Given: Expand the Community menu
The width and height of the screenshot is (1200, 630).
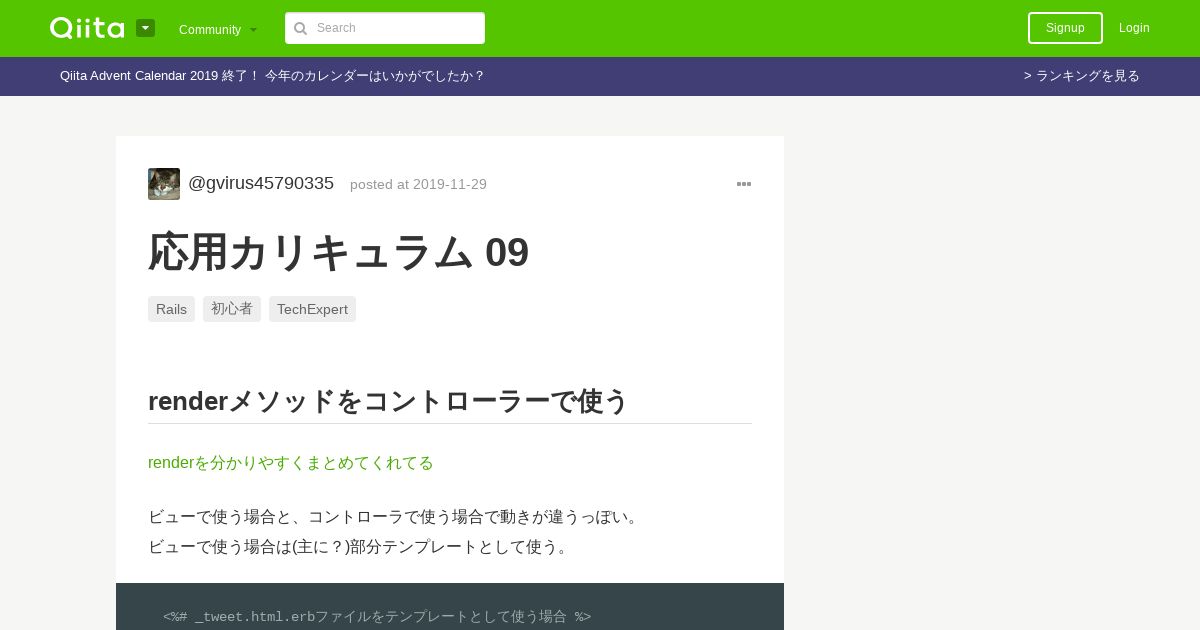Looking at the screenshot, I should tap(218, 29).
